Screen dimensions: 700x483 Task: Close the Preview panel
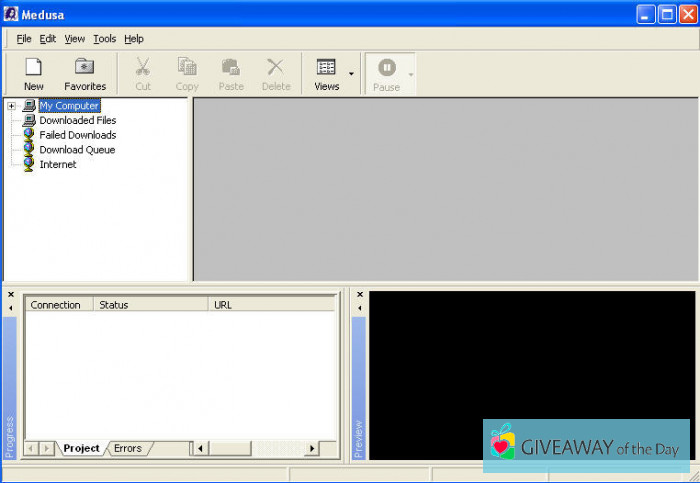point(359,295)
